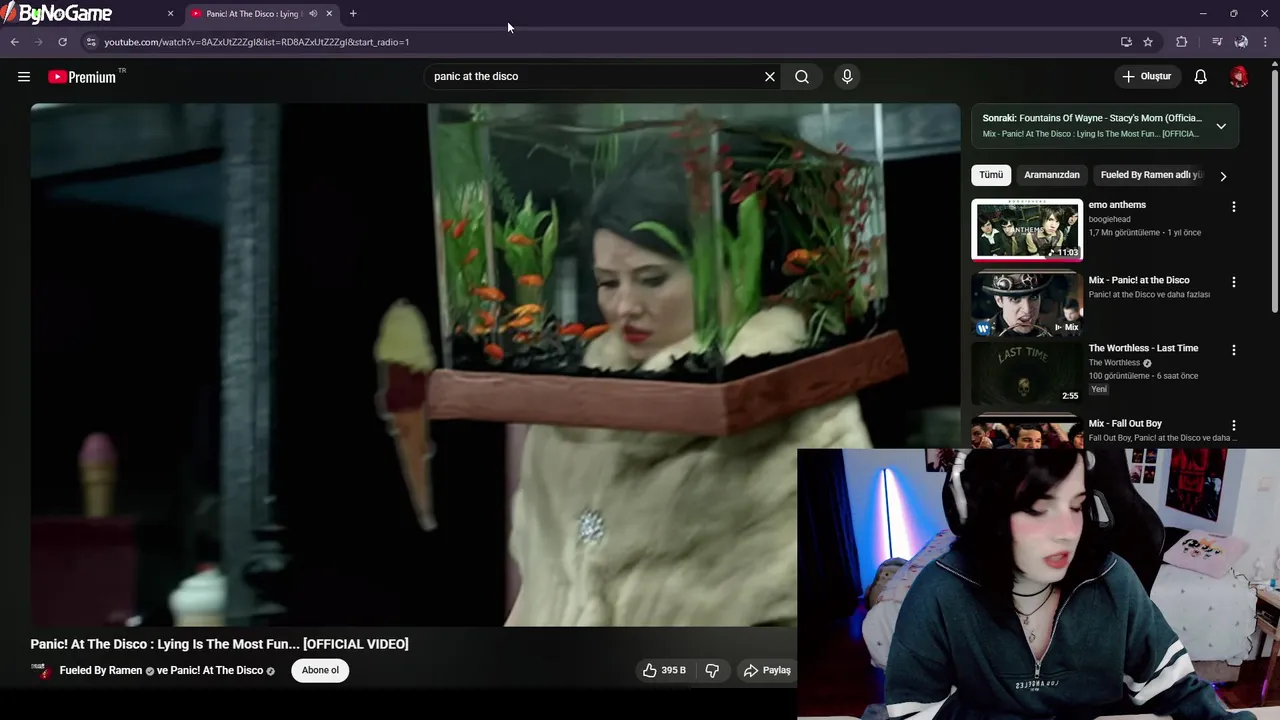This screenshot has width=1280, height=720.
Task: Expand the Sonraki playlist panel chevron
Action: tap(1221, 126)
